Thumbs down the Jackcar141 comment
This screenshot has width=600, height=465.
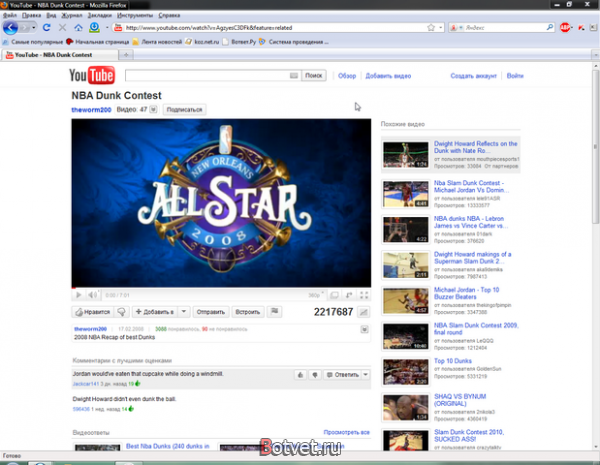pos(315,375)
